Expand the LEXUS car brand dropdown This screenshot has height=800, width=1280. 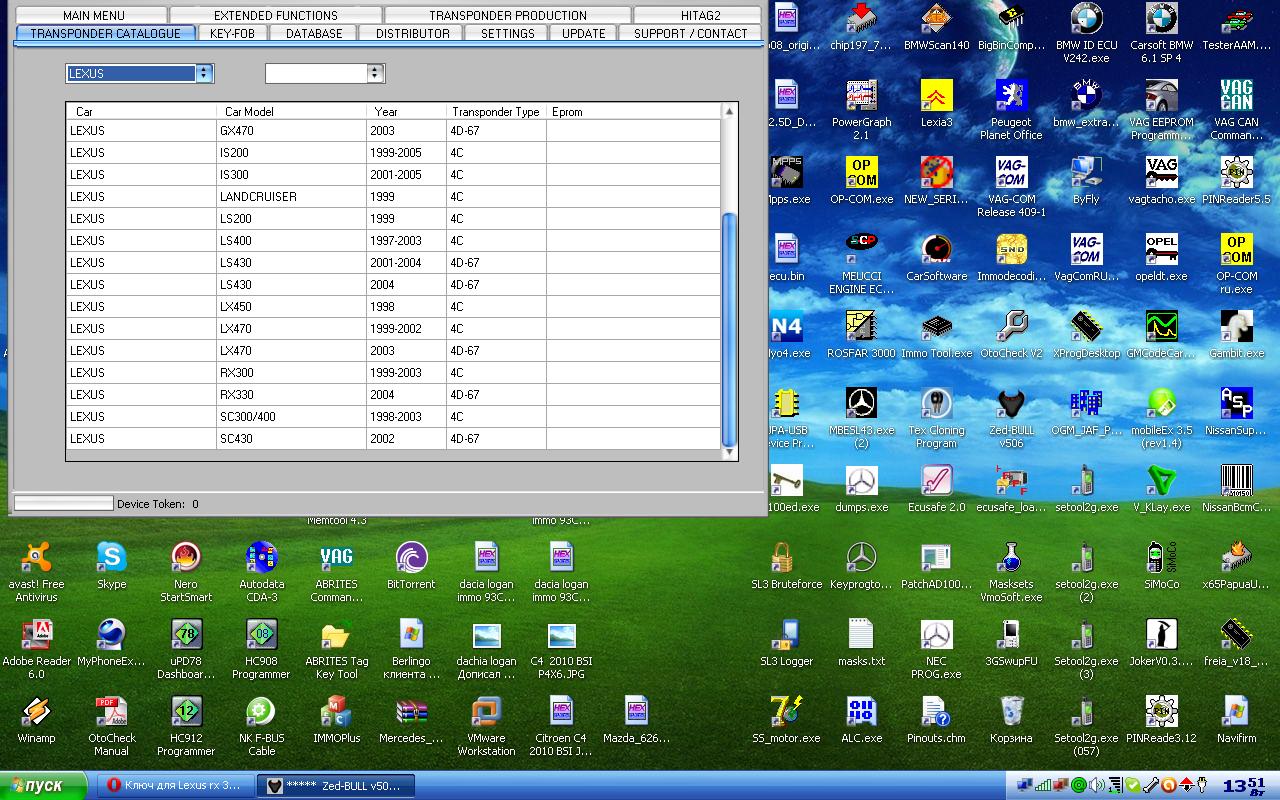(204, 73)
